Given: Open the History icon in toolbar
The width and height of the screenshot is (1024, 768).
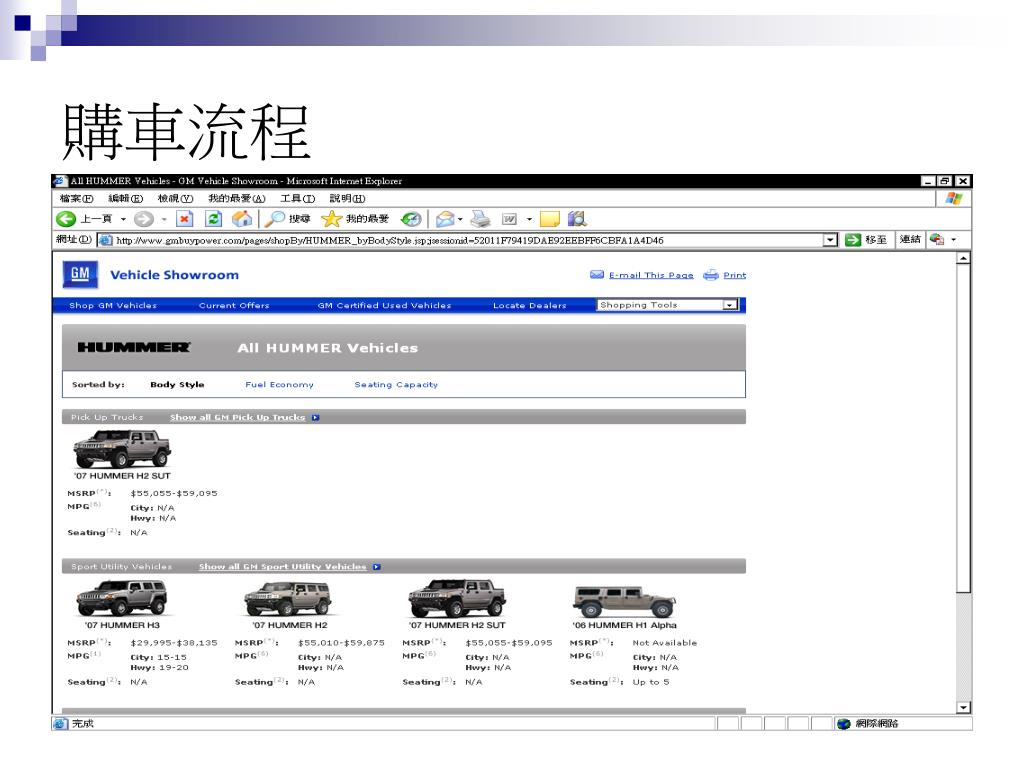Looking at the screenshot, I should 411,219.
